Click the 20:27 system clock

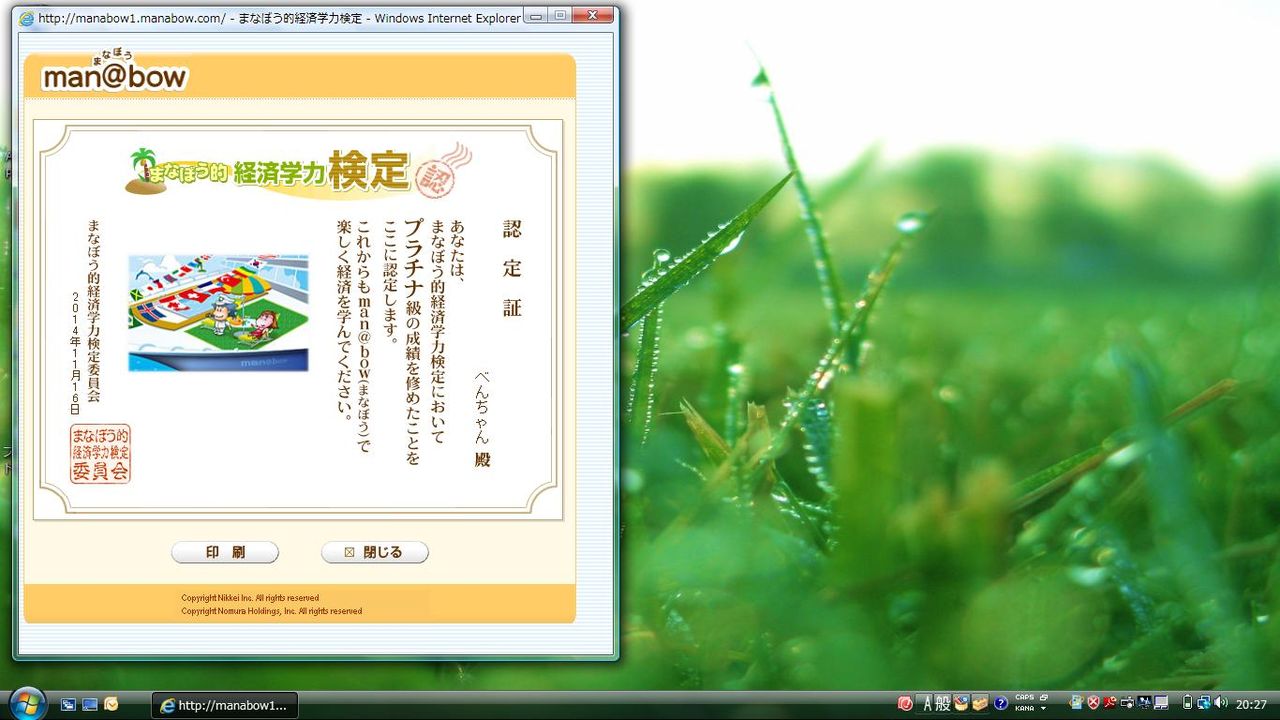coord(1251,704)
